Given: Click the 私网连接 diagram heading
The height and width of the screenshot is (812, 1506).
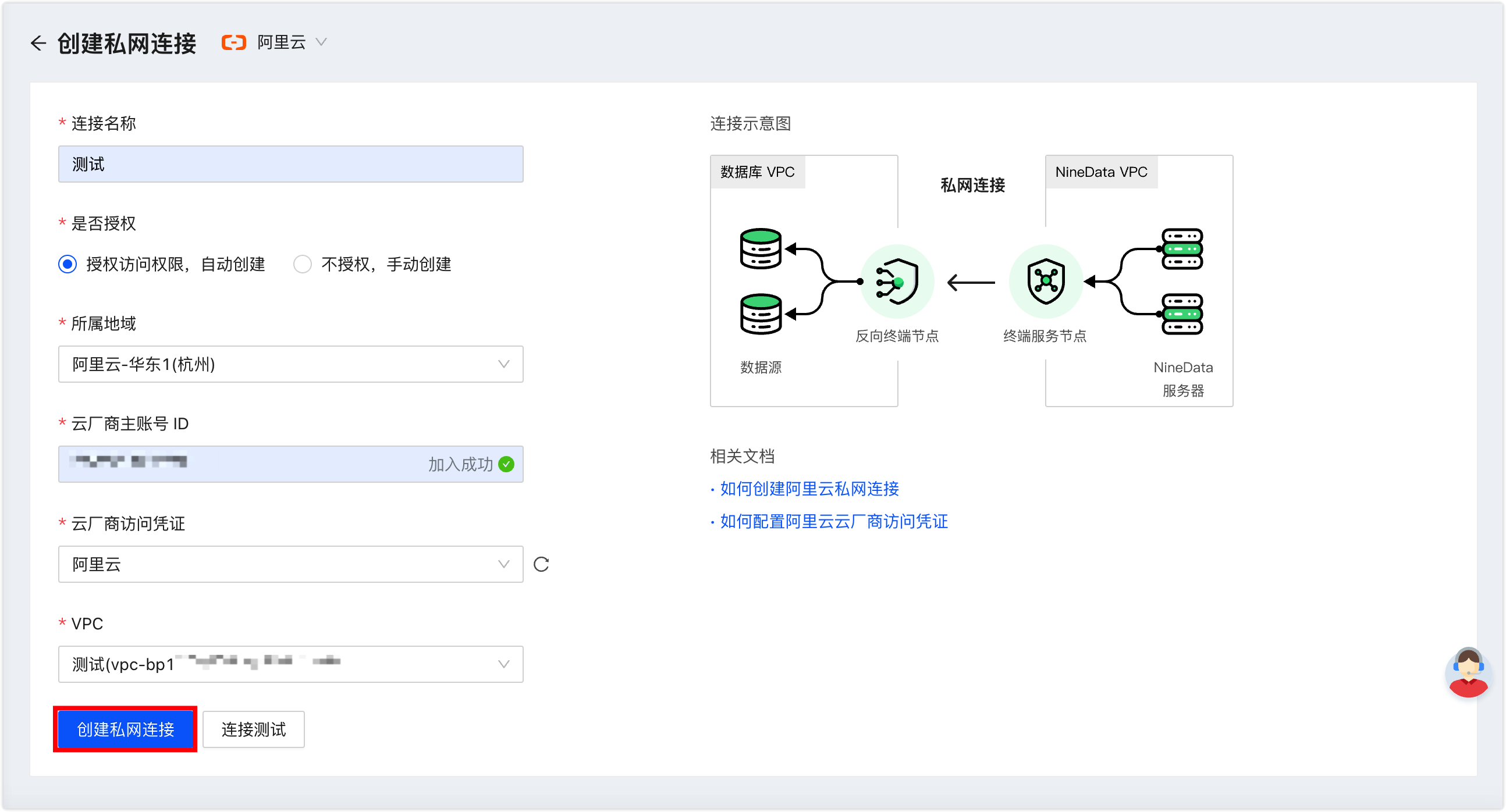Looking at the screenshot, I should (x=972, y=186).
